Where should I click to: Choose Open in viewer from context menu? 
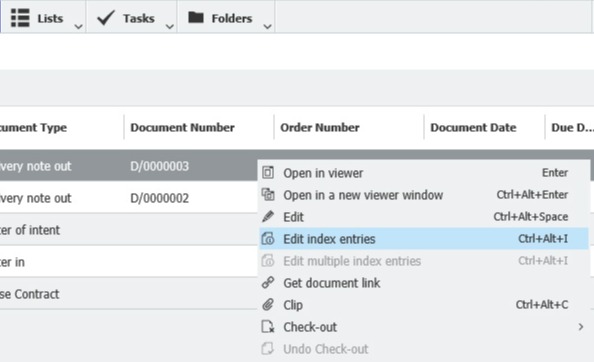[424, 173]
